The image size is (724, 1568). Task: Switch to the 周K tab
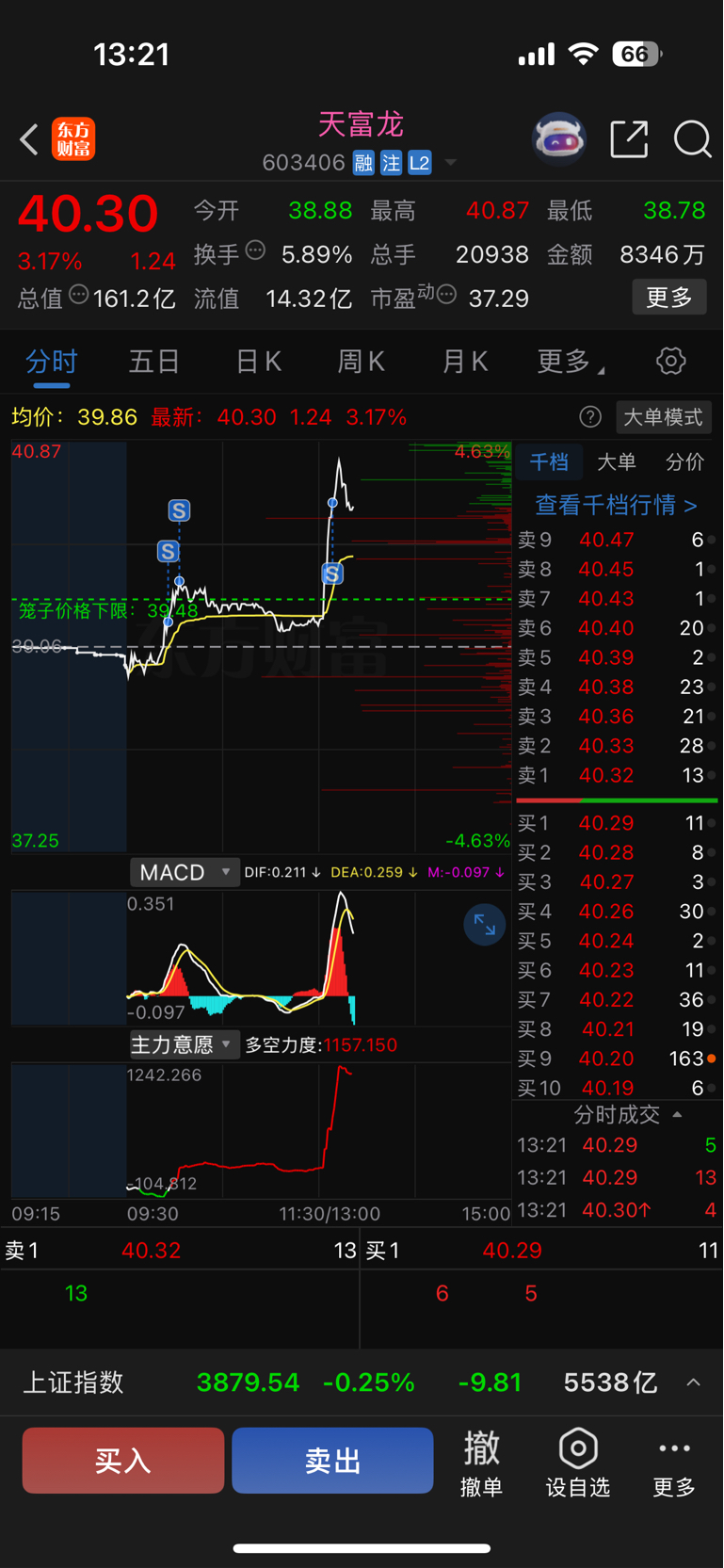point(362,362)
